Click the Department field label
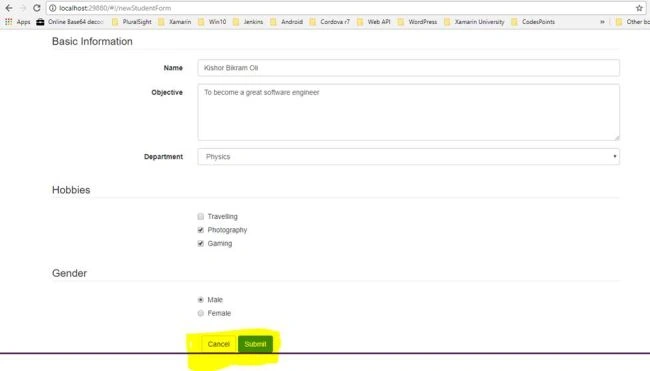The image size is (650, 371). (x=163, y=157)
